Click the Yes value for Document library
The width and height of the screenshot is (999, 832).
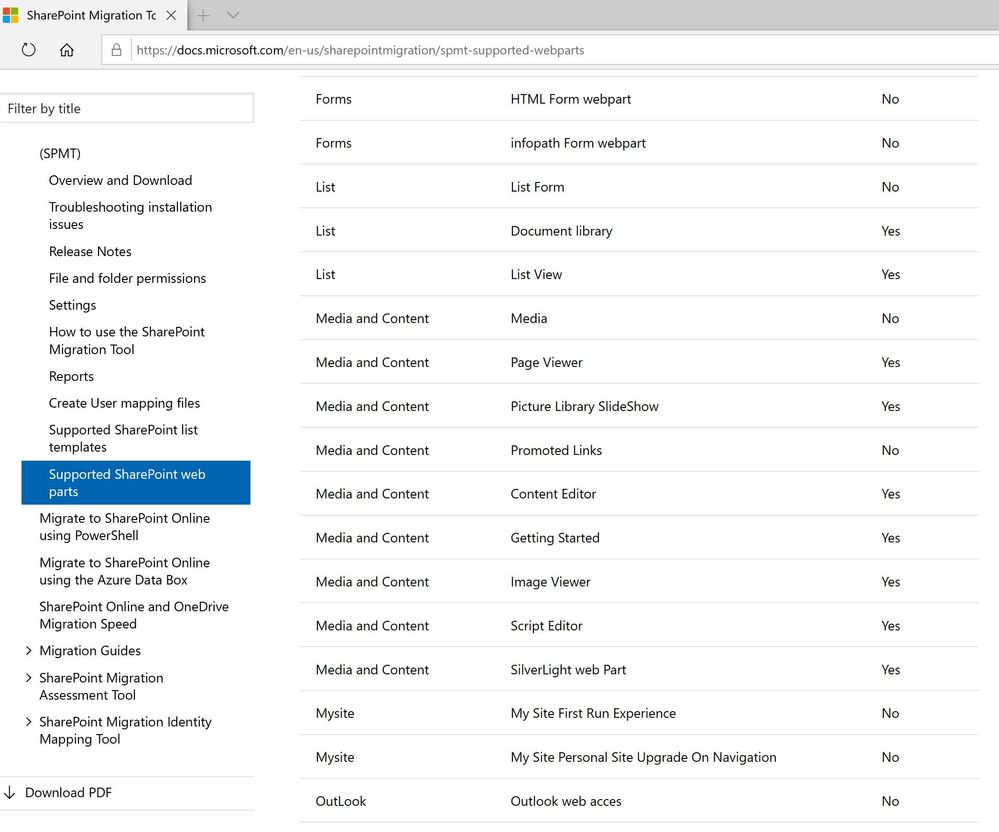coord(891,231)
